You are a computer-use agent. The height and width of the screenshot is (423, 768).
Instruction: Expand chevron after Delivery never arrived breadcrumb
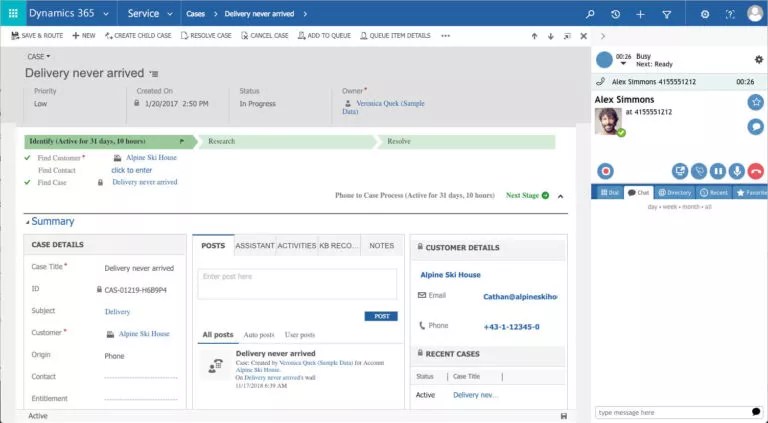(x=305, y=14)
